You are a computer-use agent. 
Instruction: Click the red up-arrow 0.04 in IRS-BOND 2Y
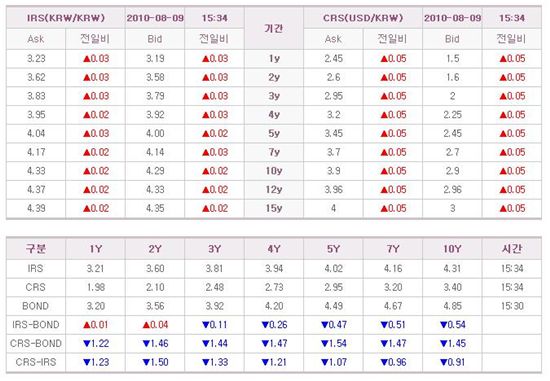point(155,325)
